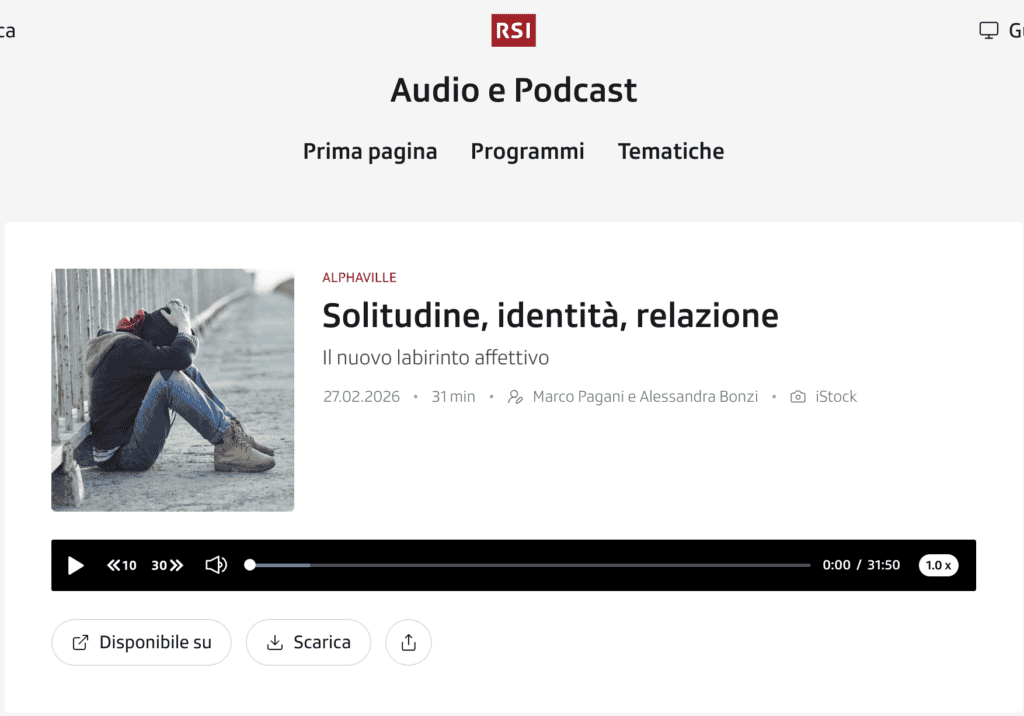Viewport: 1024px width, 716px height.
Task: Open the Solitudine, identità, relazione title
Action: [x=550, y=316]
